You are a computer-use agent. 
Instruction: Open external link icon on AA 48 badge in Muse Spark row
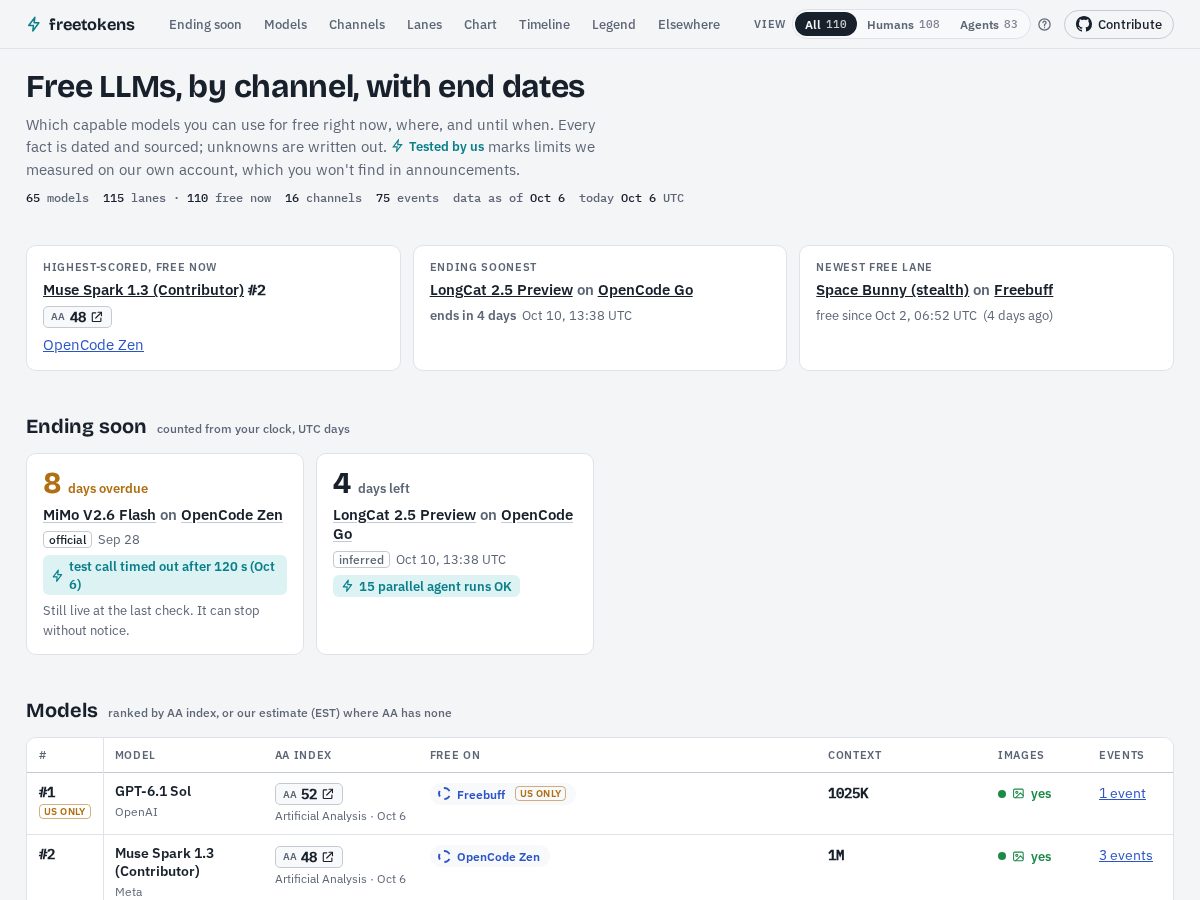point(328,857)
